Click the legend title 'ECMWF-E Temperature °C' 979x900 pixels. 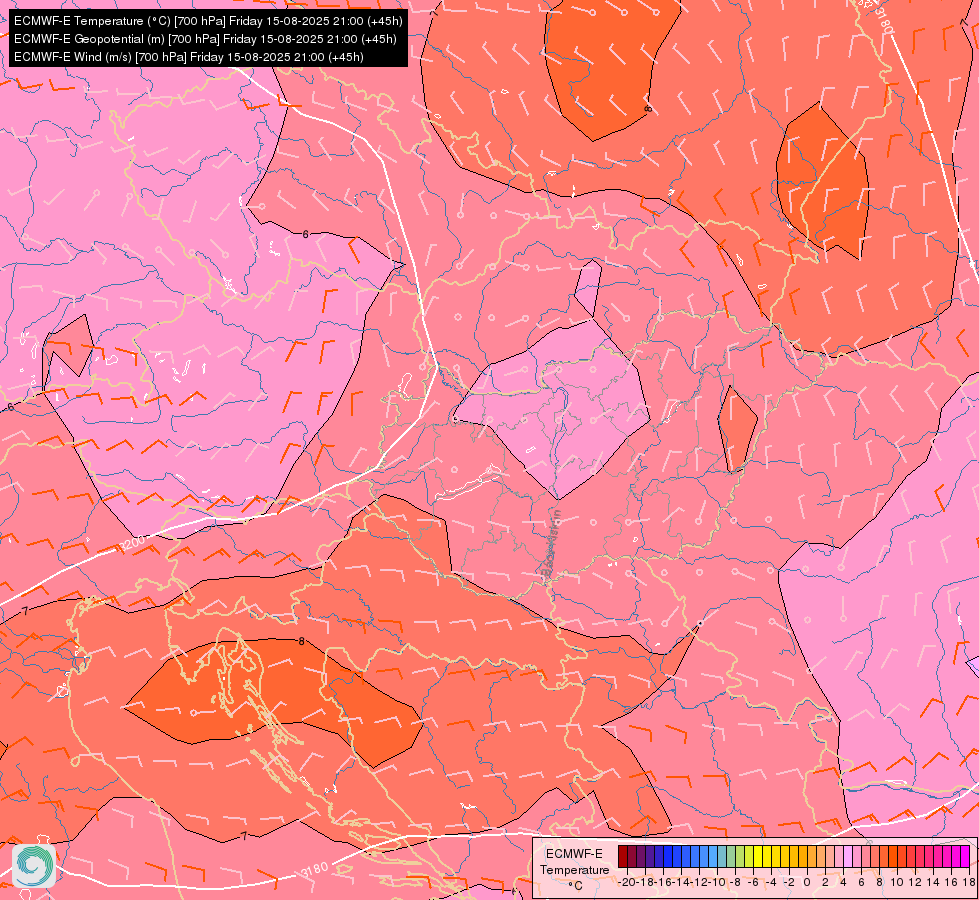(574, 869)
